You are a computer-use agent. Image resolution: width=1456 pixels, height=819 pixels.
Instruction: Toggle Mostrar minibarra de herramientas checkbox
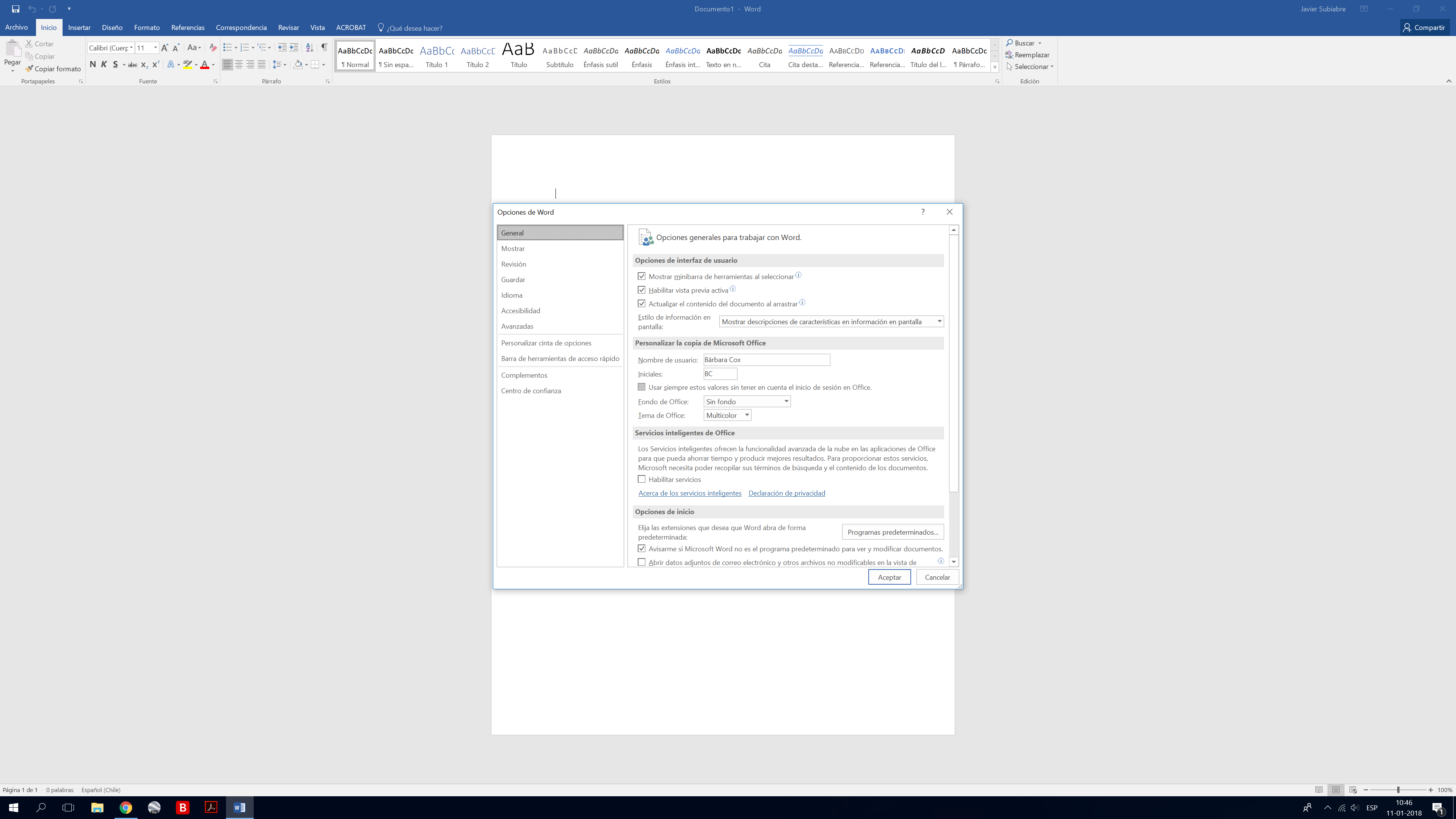tap(642, 276)
